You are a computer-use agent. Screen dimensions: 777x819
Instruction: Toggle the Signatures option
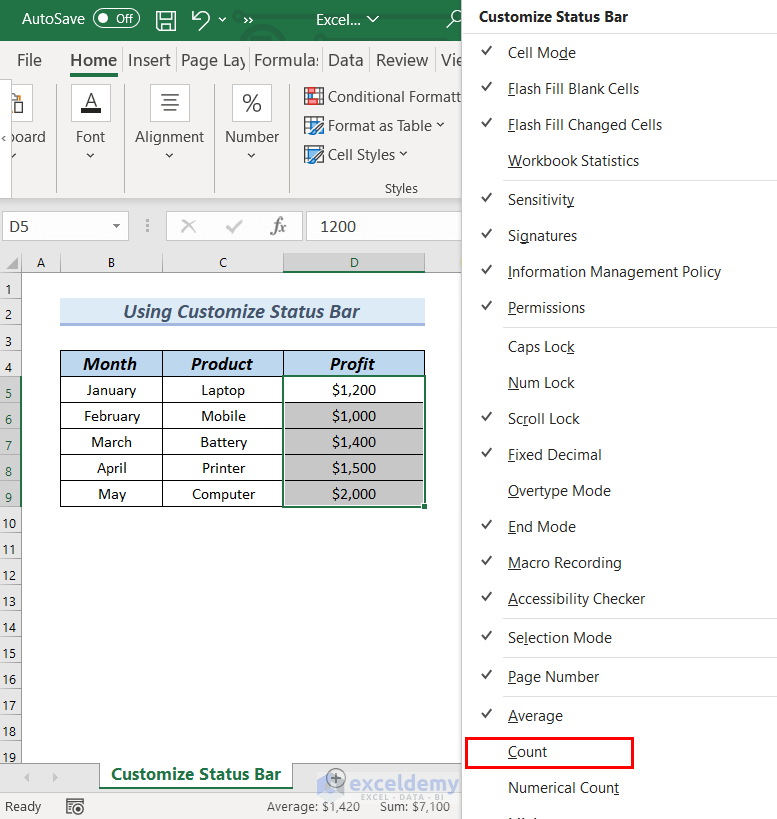coord(619,236)
